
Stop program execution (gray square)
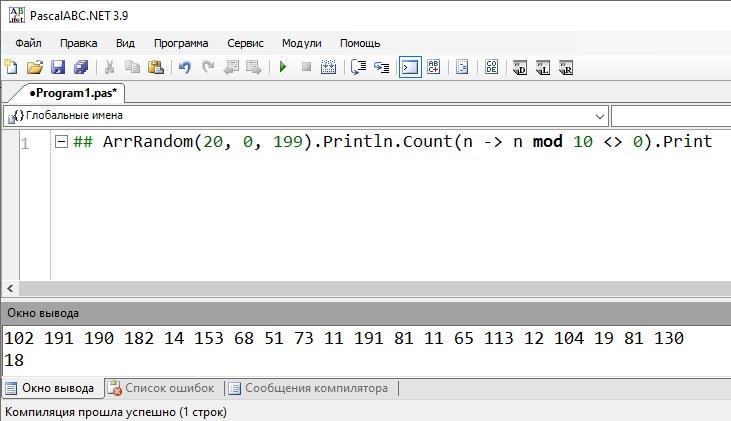coord(306,67)
